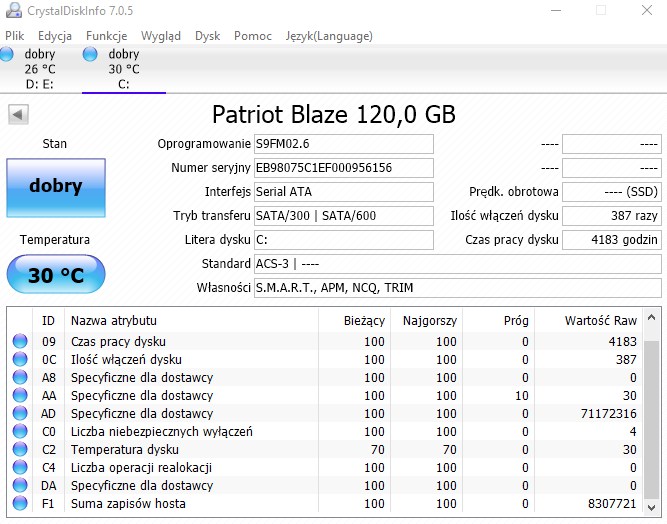Click the power-on count field 387 razy

pos(612,216)
